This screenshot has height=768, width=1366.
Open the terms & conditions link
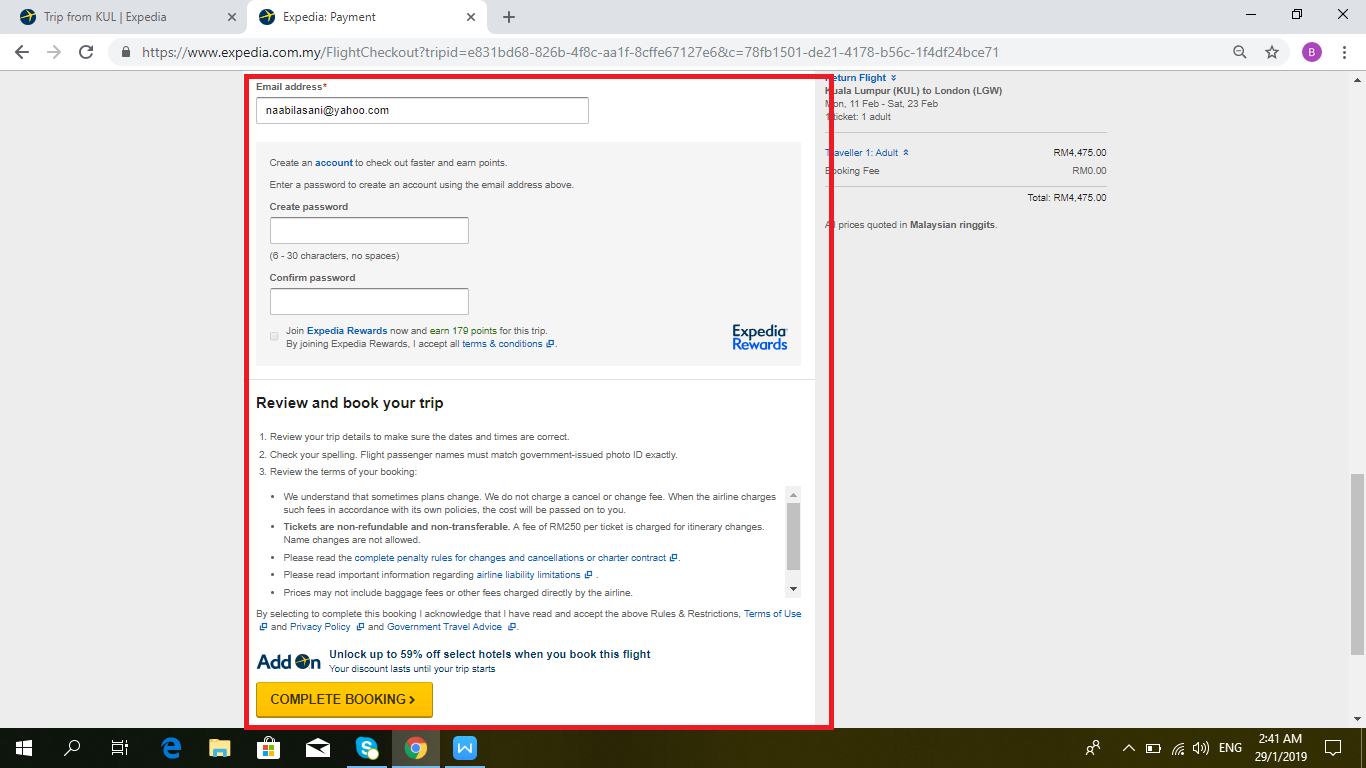pos(502,343)
